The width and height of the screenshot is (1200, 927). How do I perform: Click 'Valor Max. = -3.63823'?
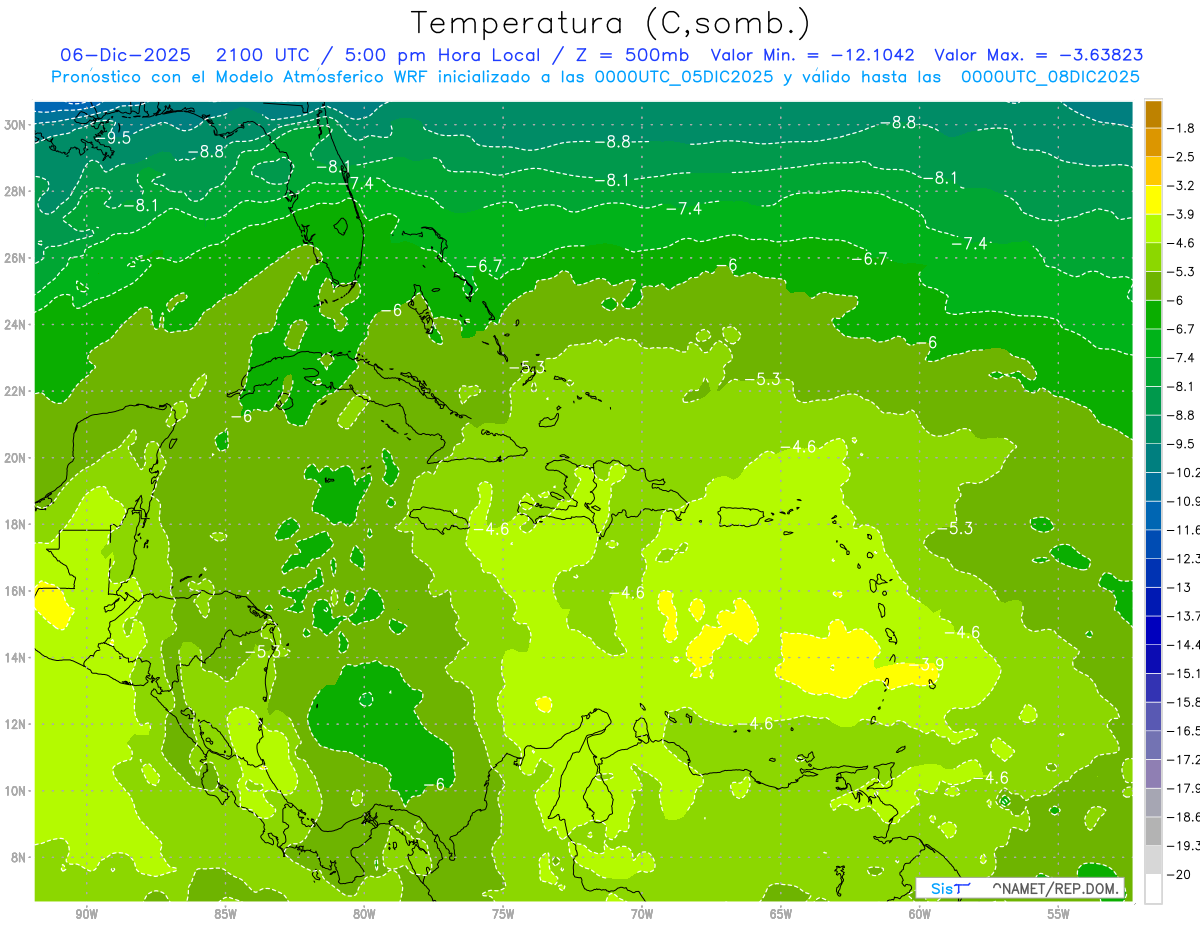[x=1038, y=54]
